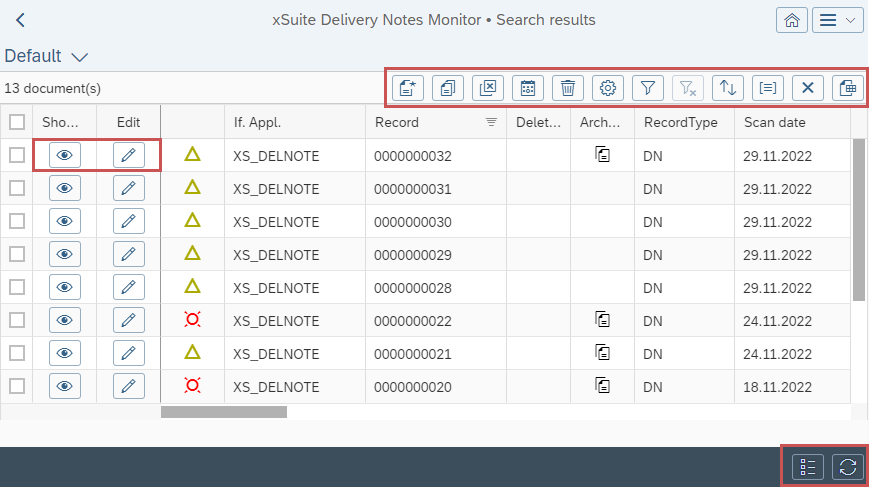The image size is (869, 487).
Task: Open the hamburger menu dropdown
Action: (x=837, y=20)
